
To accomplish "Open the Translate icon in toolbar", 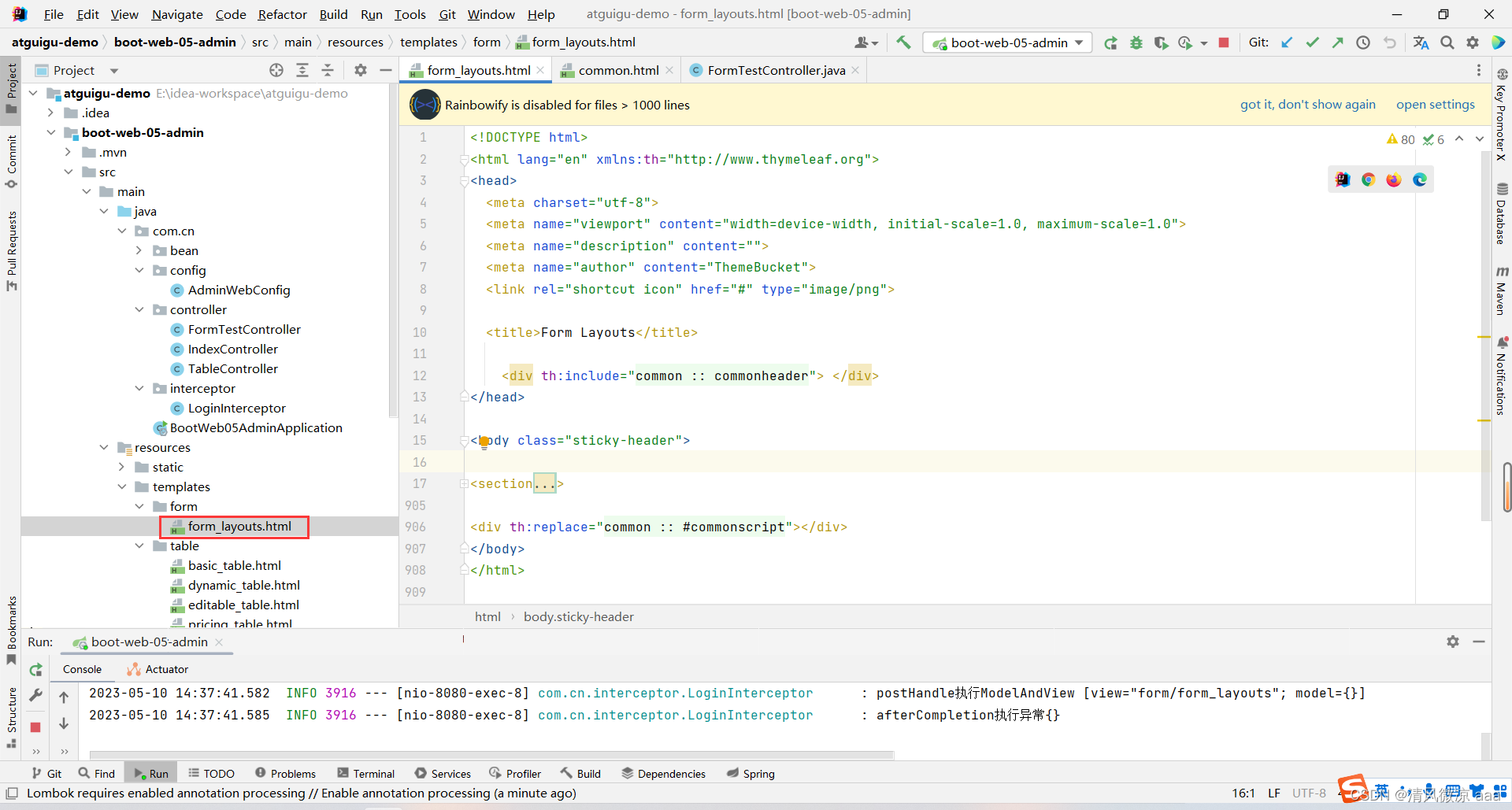I will (1421, 43).
